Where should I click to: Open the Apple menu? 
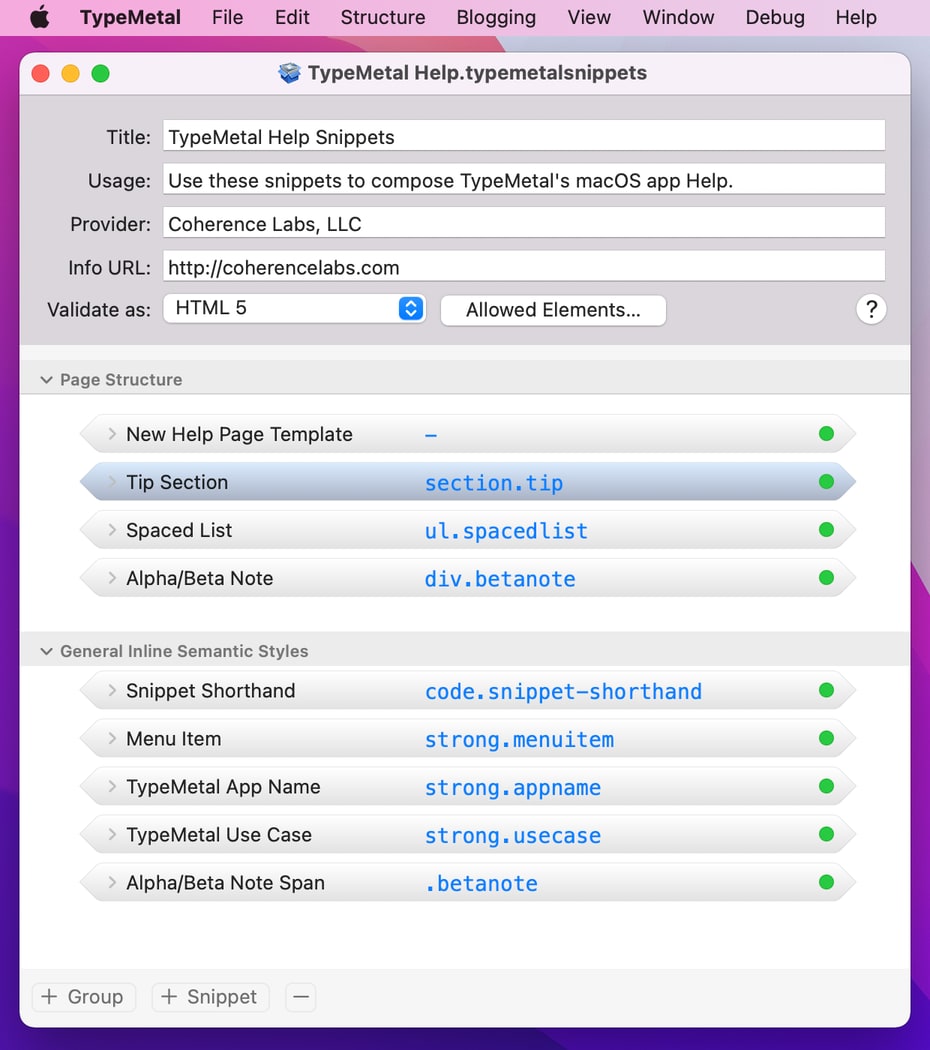tap(40, 17)
